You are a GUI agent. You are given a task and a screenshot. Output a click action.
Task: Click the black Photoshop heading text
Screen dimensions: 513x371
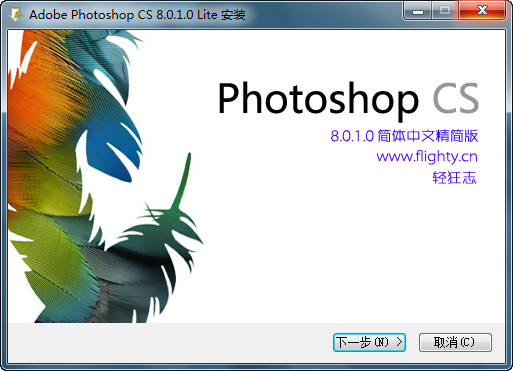[318, 99]
